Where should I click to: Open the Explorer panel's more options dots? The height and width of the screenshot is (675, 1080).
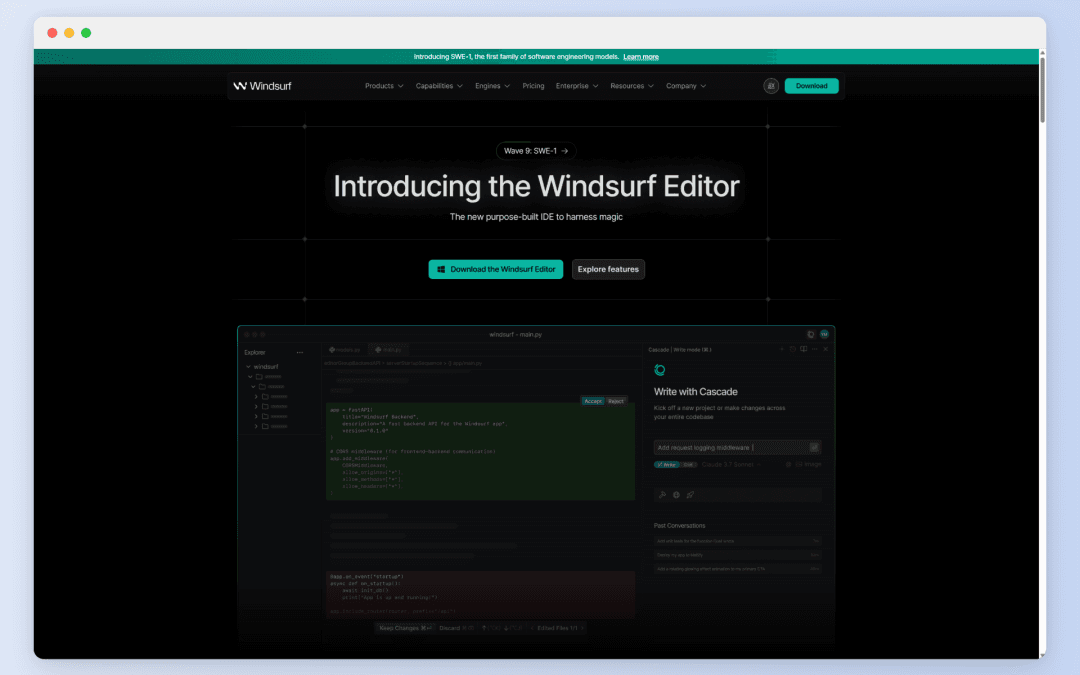(300, 353)
